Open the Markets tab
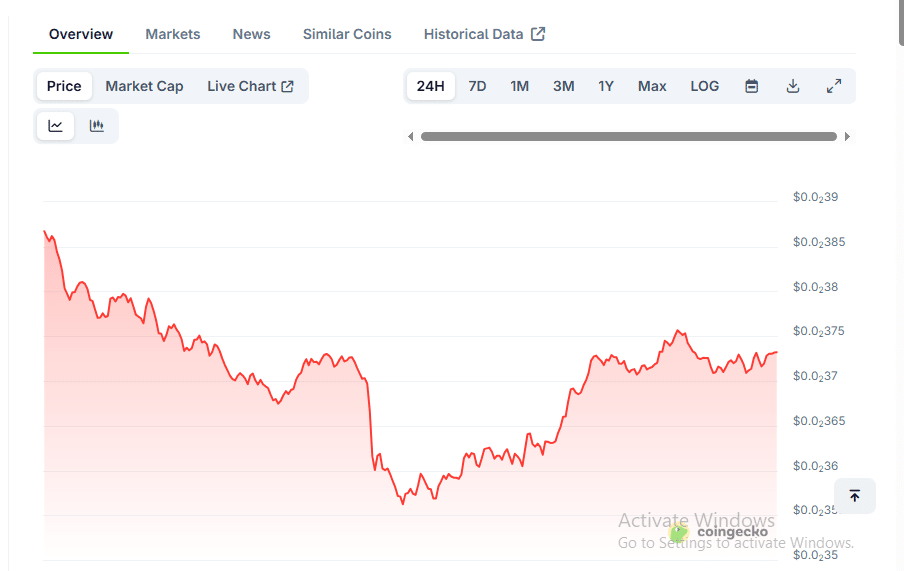Screen dimensions: 904x571 tap(173, 34)
